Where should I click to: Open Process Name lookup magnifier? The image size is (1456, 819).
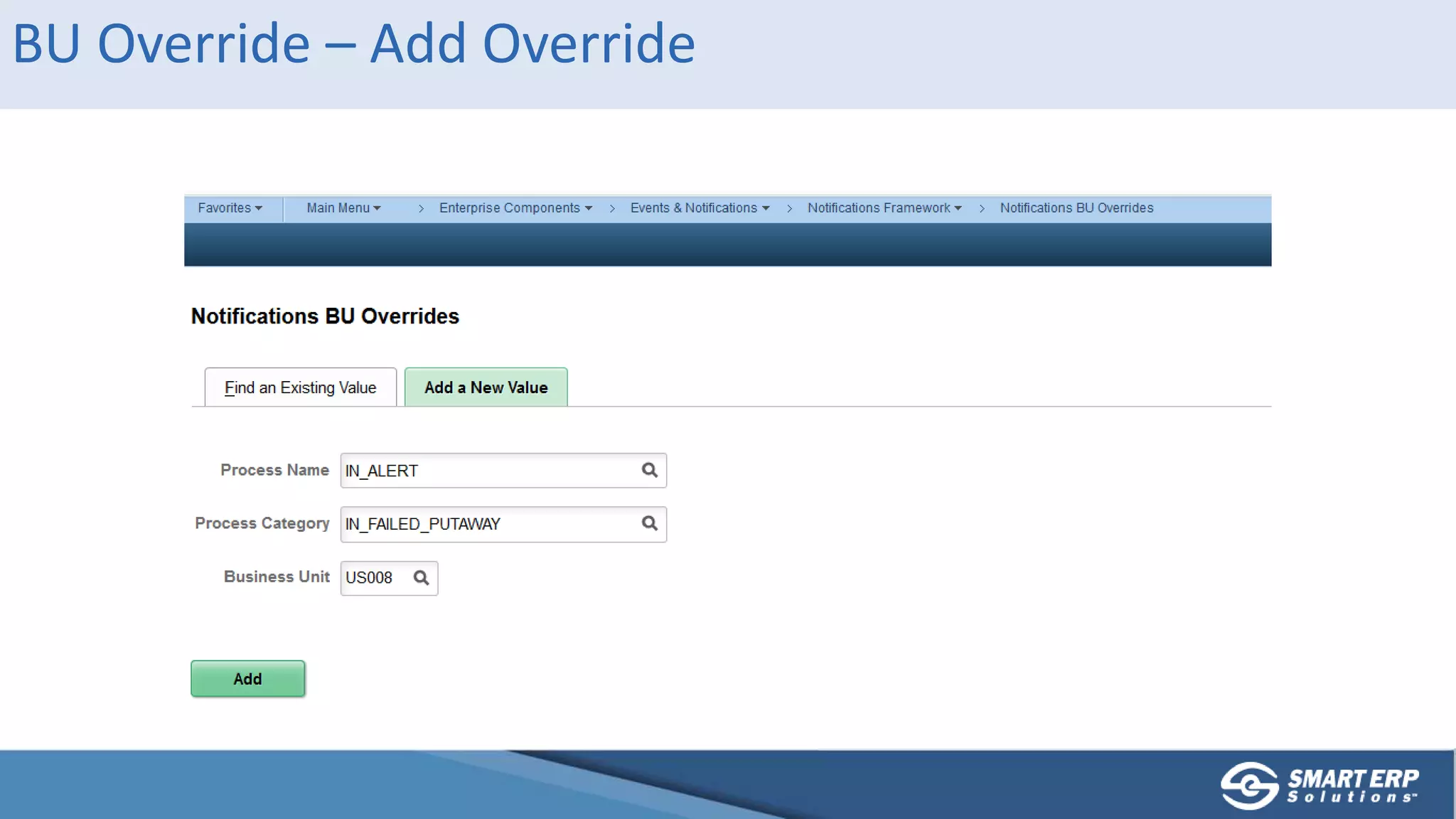649,470
